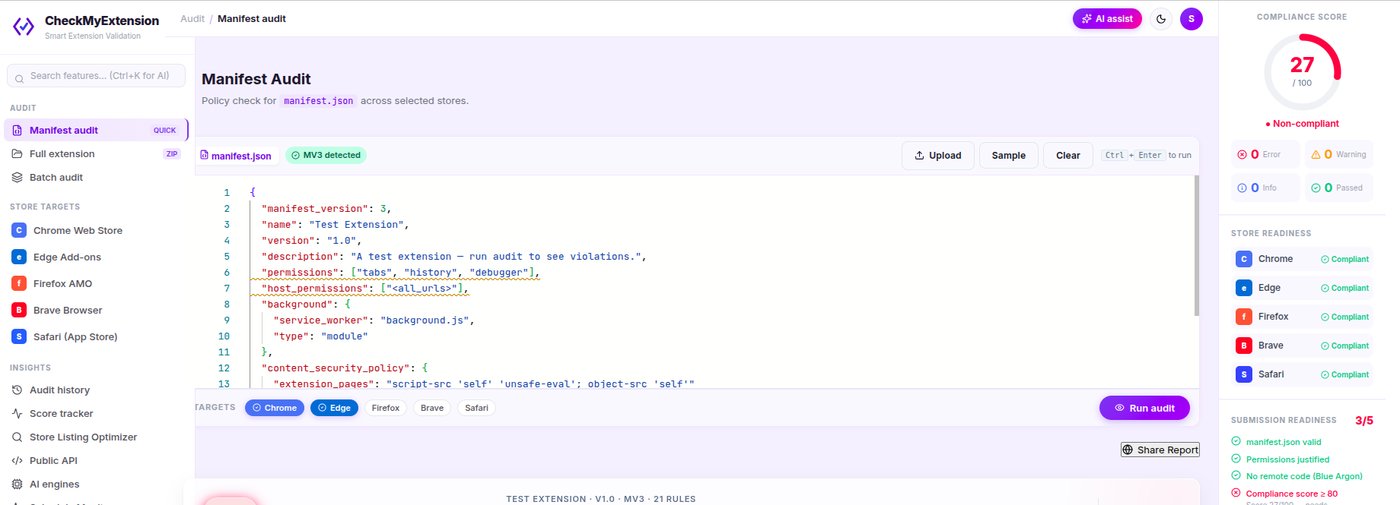Click the Non-compliant status label

coord(1302,123)
